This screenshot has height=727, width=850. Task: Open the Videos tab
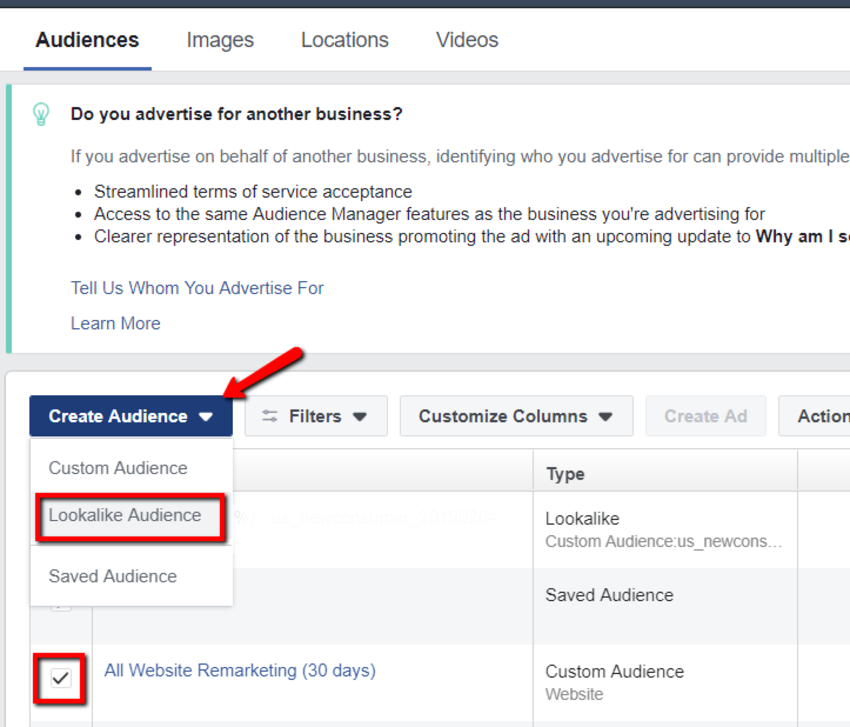click(x=467, y=40)
